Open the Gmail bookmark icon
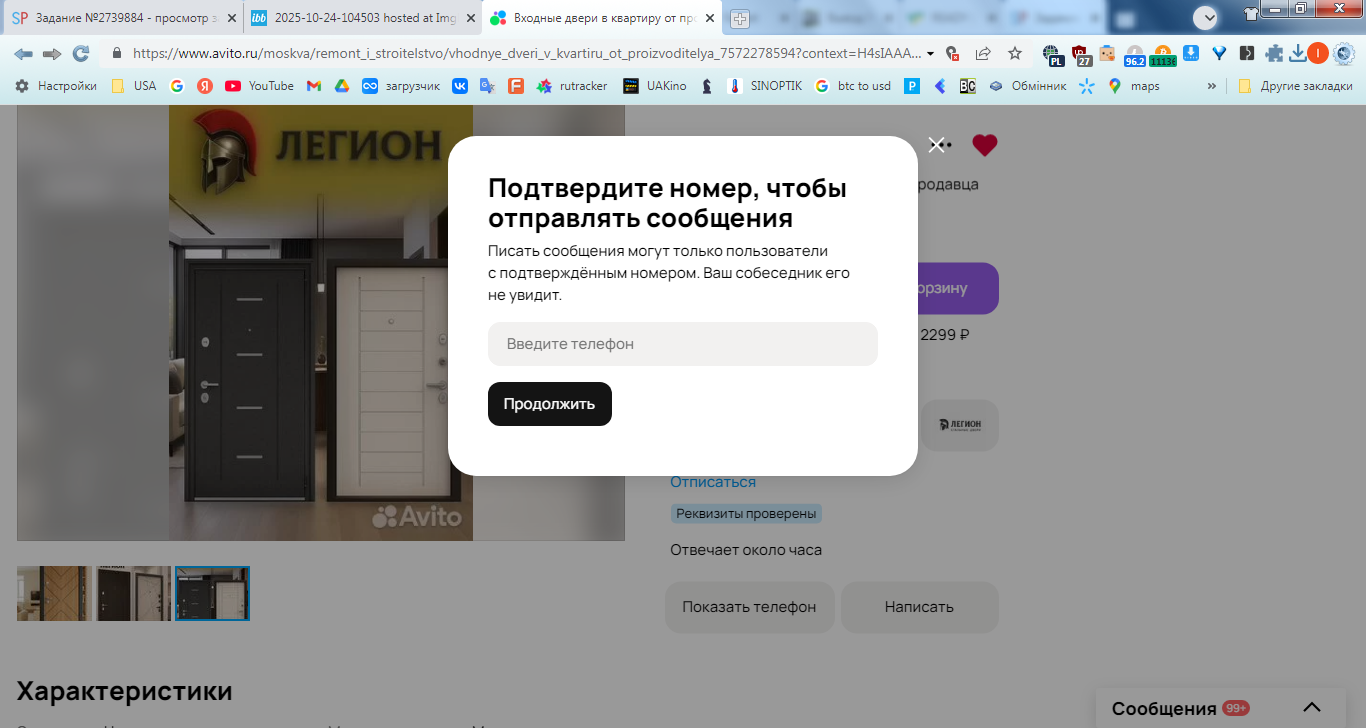 click(314, 86)
